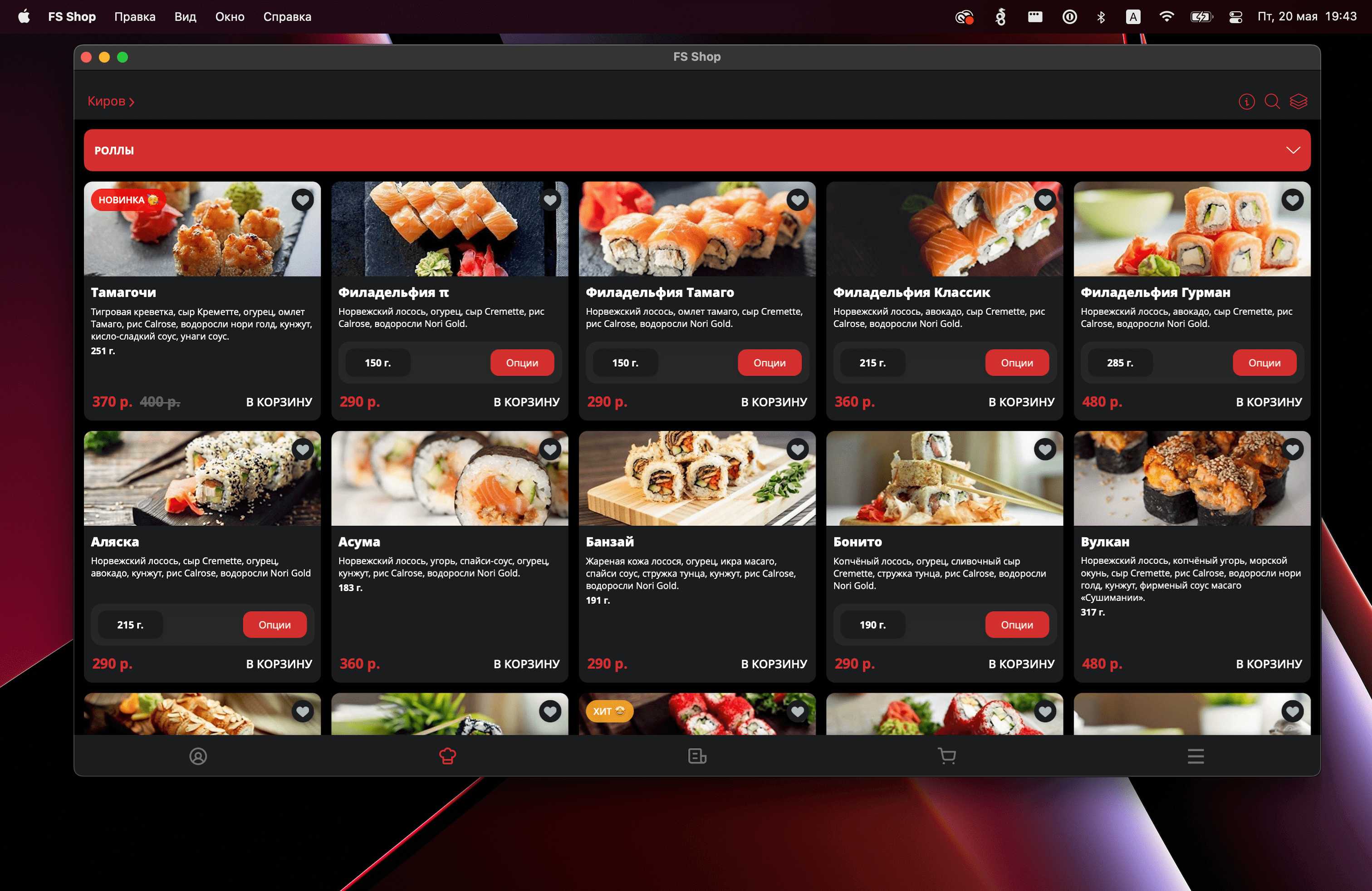Open the Банзай product photo
1372x891 pixels.
click(x=697, y=478)
